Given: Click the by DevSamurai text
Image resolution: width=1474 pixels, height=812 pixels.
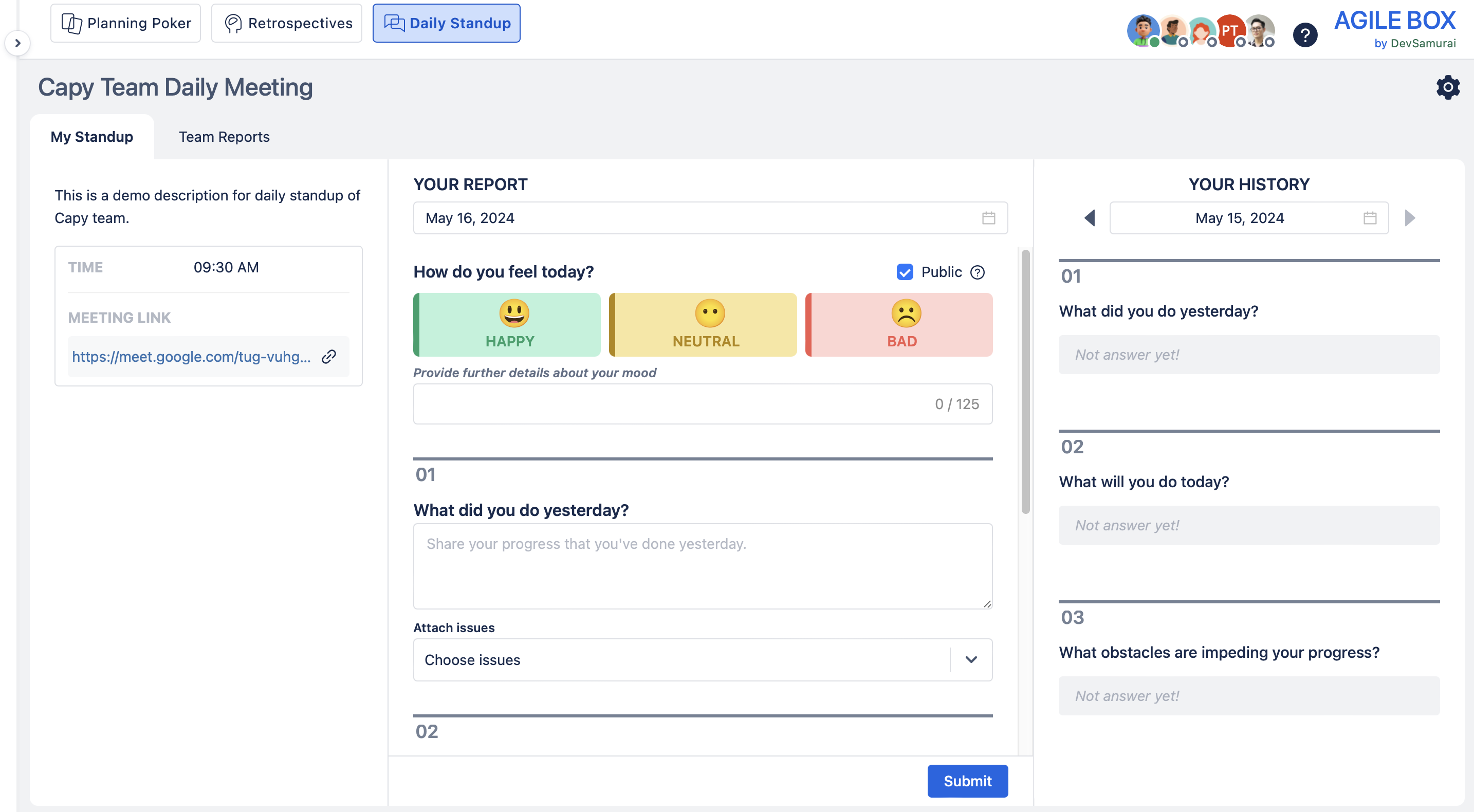Looking at the screenshot, I should click(x=1414, y=44).
